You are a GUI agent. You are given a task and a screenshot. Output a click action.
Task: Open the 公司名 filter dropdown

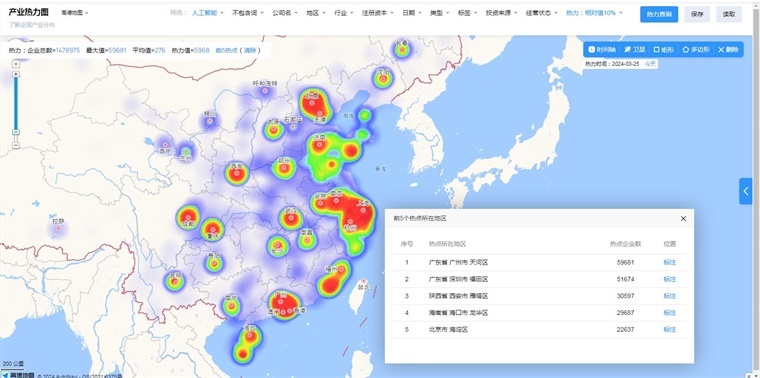click(x=285, y=13)
